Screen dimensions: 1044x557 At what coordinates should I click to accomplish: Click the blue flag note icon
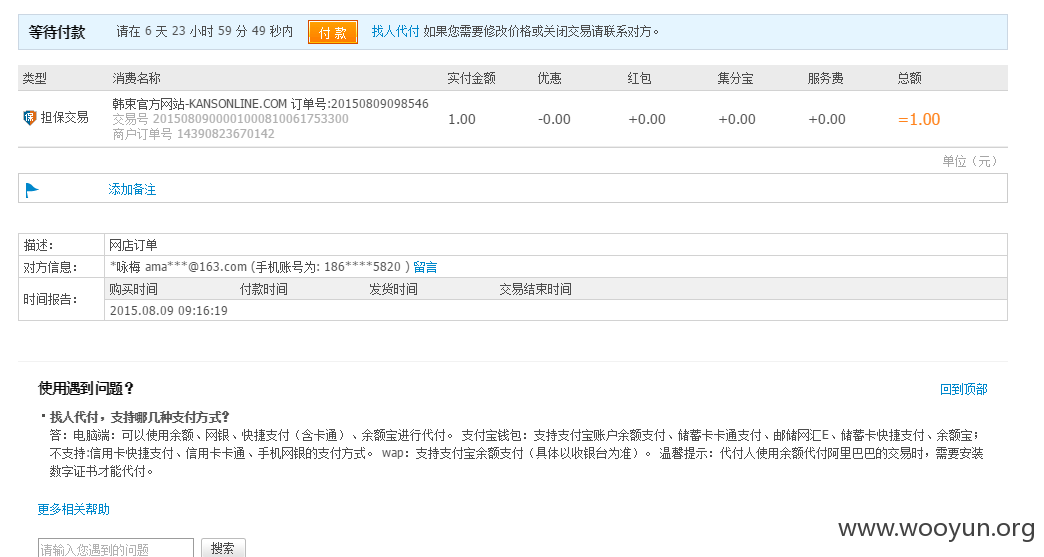click(31, 190)
